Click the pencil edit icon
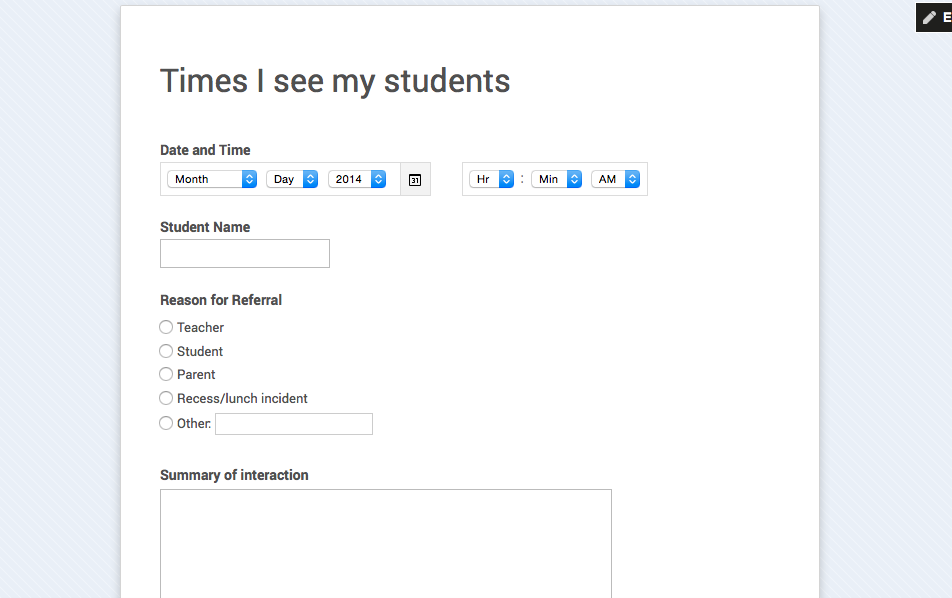Image resolution: width=952 pixels, height=598 pixels. coord(930,18)
